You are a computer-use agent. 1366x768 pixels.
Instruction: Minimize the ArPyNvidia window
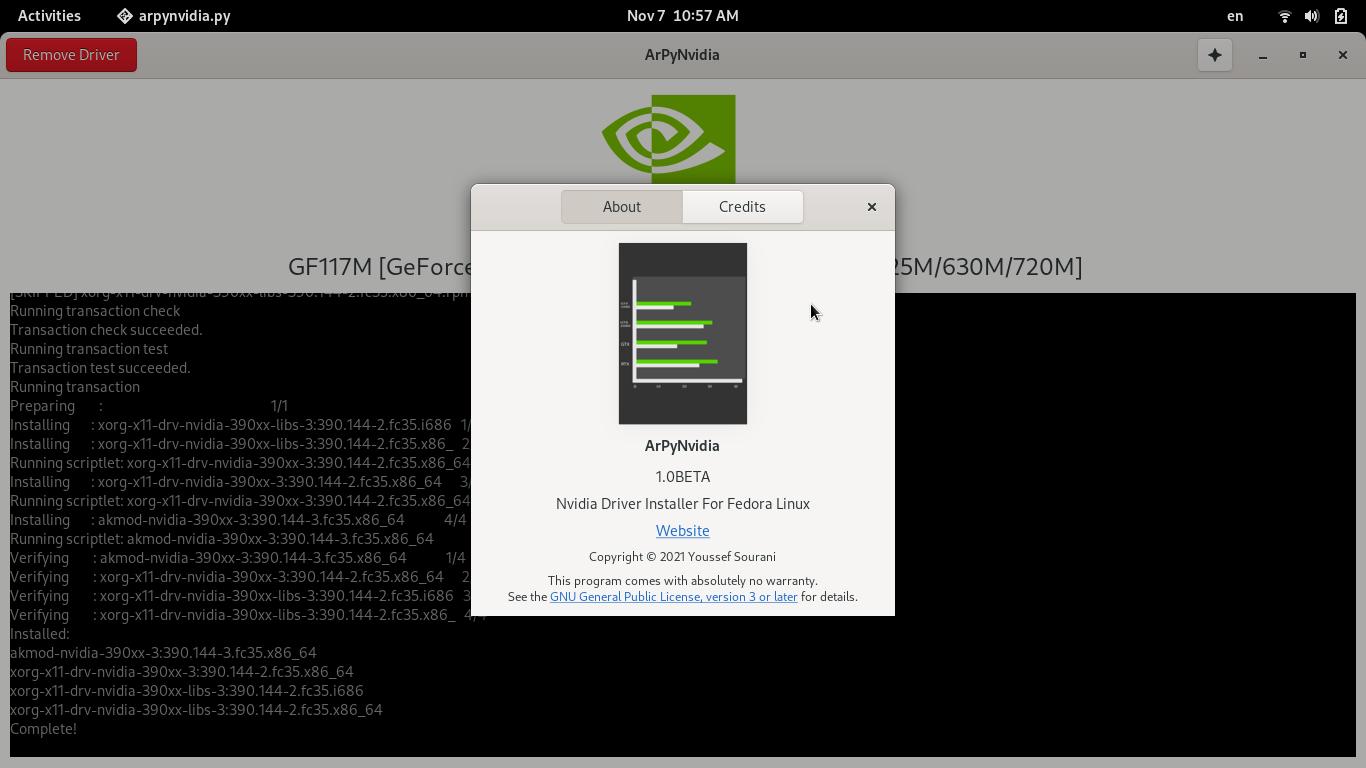click(1263, 55)
